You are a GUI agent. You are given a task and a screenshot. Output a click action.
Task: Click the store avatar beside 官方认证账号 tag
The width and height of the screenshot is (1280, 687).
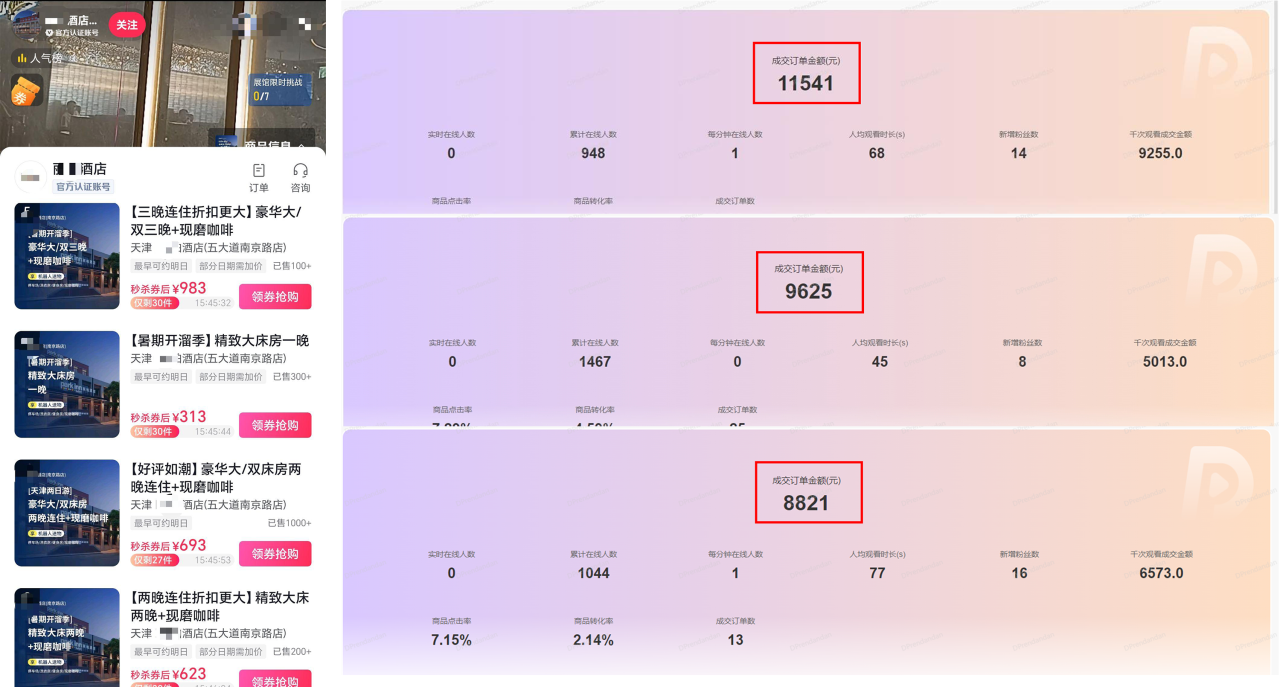pos(31,177)
